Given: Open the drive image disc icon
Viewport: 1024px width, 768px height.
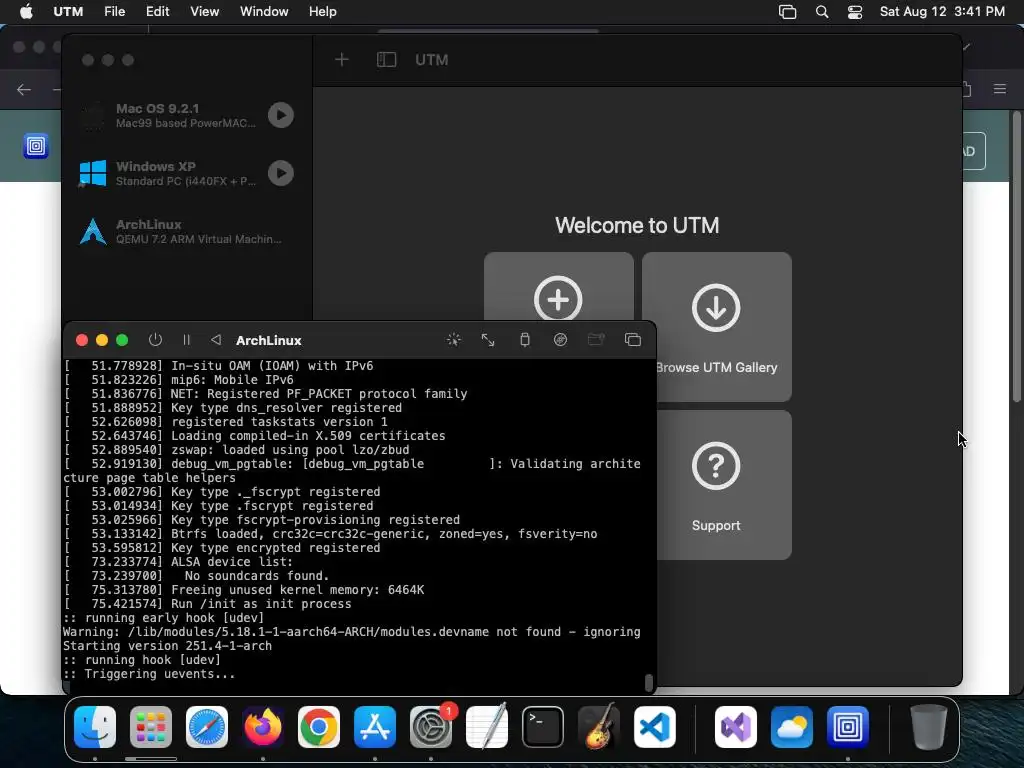Looking at the screenshot, I should (x=560, y=340).
